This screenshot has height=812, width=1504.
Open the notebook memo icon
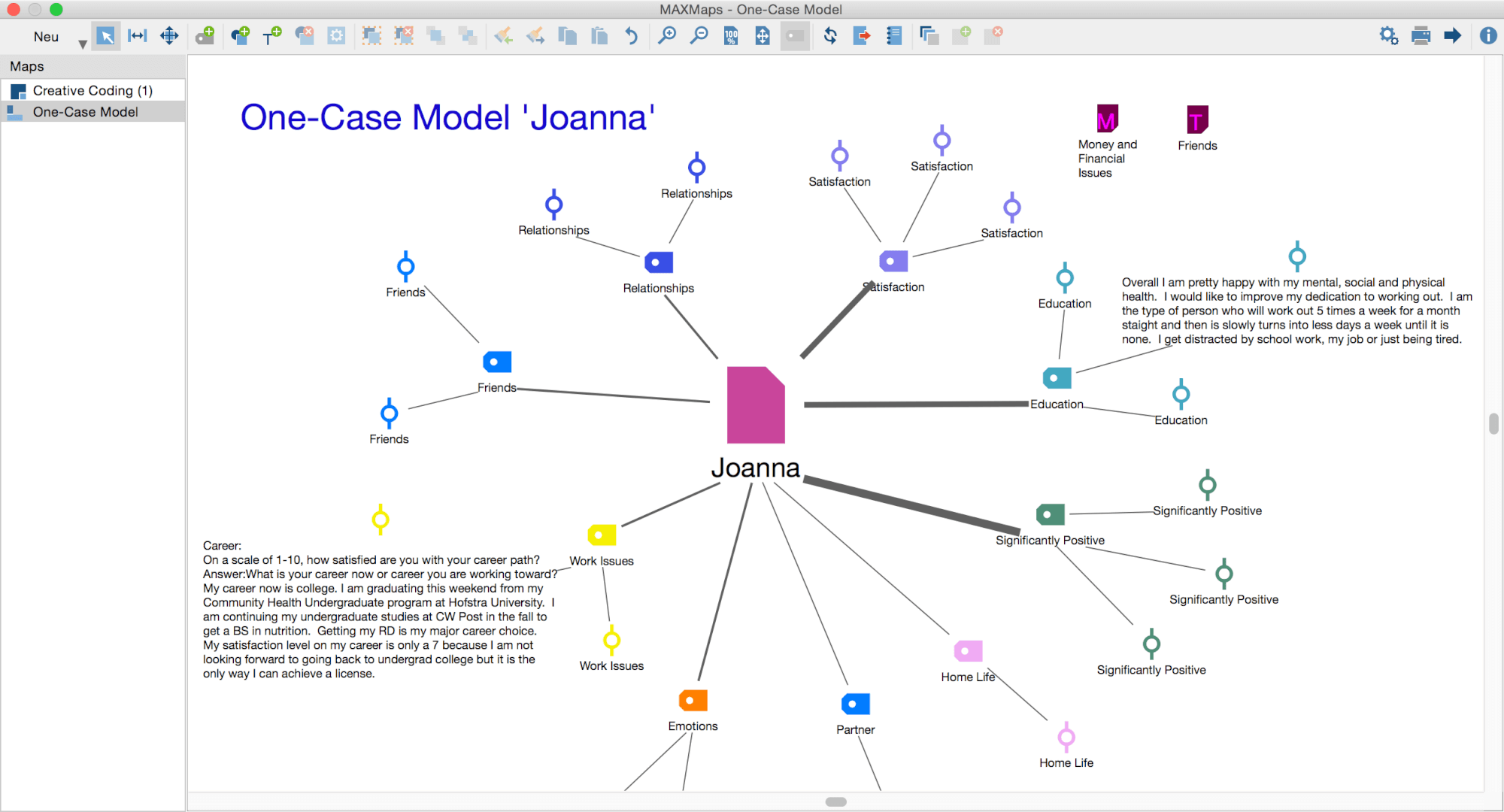coord(893,35)
